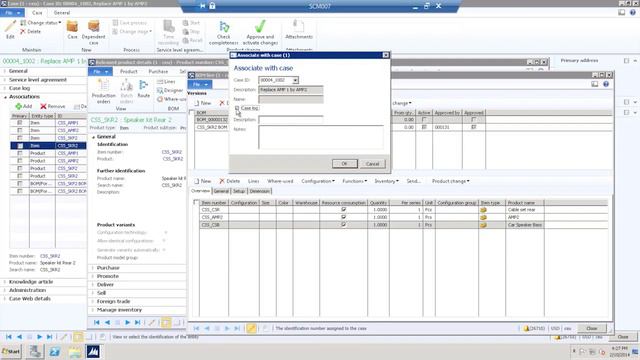Switch to the General ribbon tab
The image size is (640, 360).
[62, 13]
